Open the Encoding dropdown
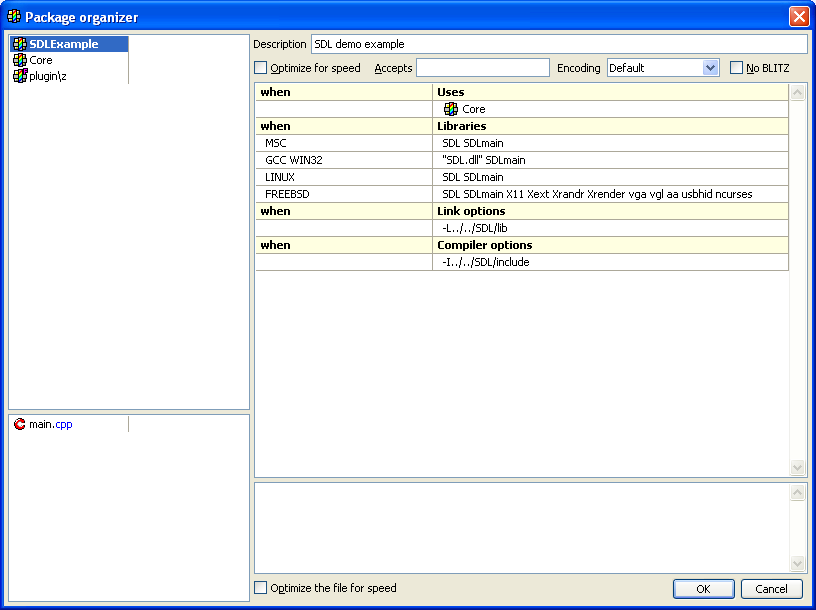Image resolution: width=816 pixels, height=610 pixels. pos(710,68)
